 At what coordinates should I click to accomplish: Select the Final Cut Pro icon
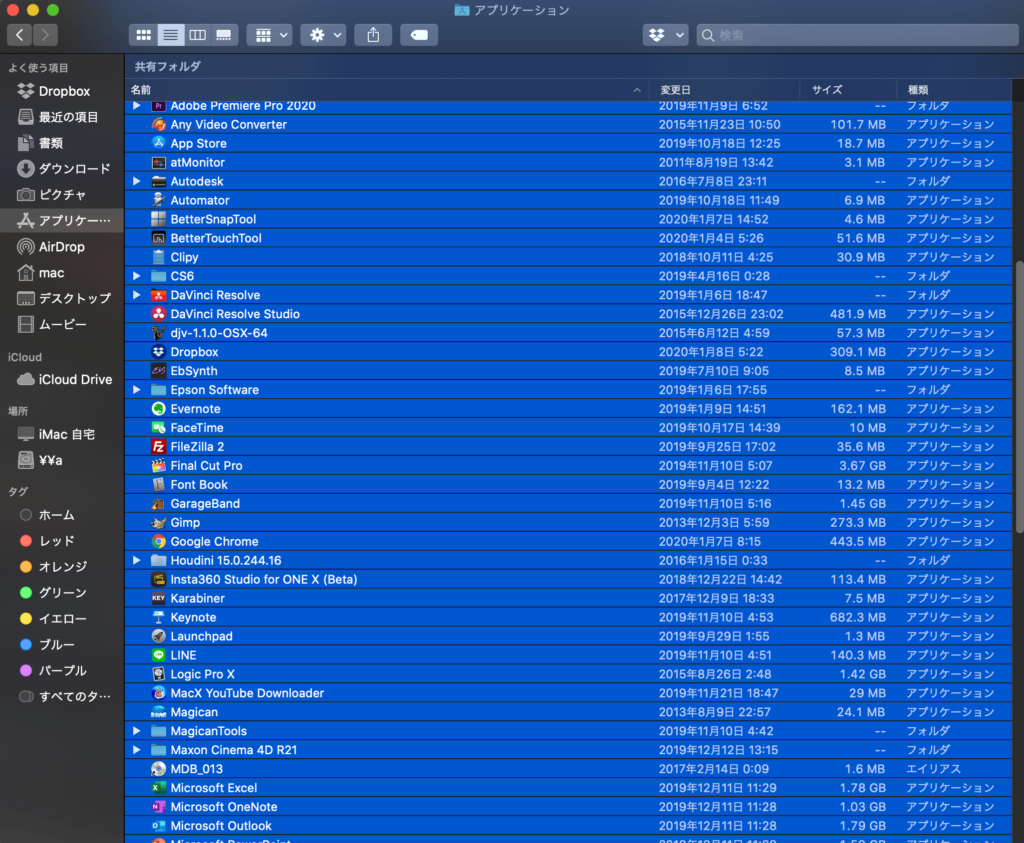click(159, 466)
